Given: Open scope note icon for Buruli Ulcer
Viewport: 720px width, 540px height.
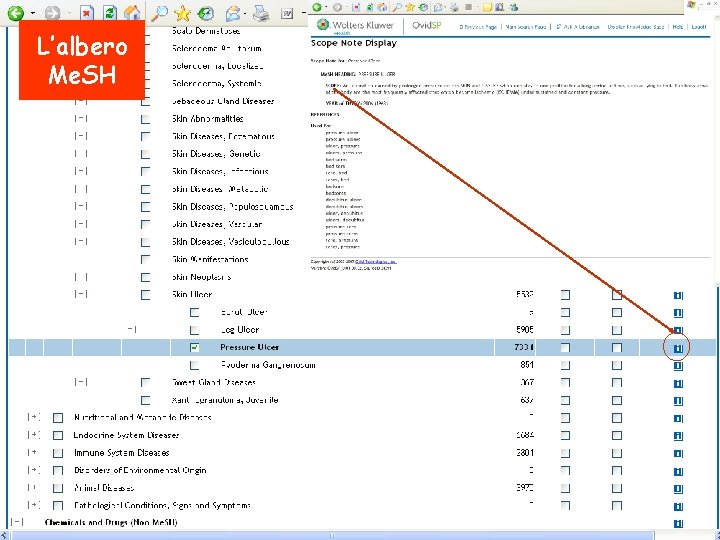Looking at the screenshot, I should (678, 313).
